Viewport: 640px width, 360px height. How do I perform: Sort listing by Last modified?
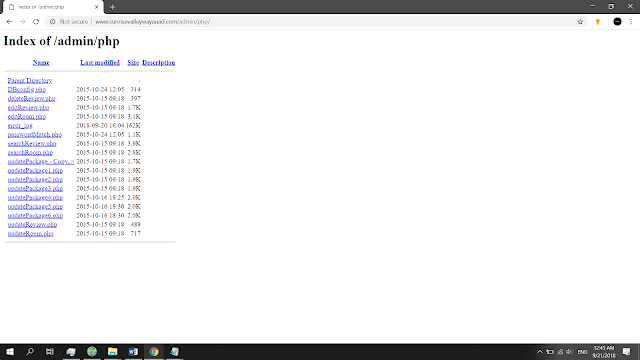click(100, 62)
